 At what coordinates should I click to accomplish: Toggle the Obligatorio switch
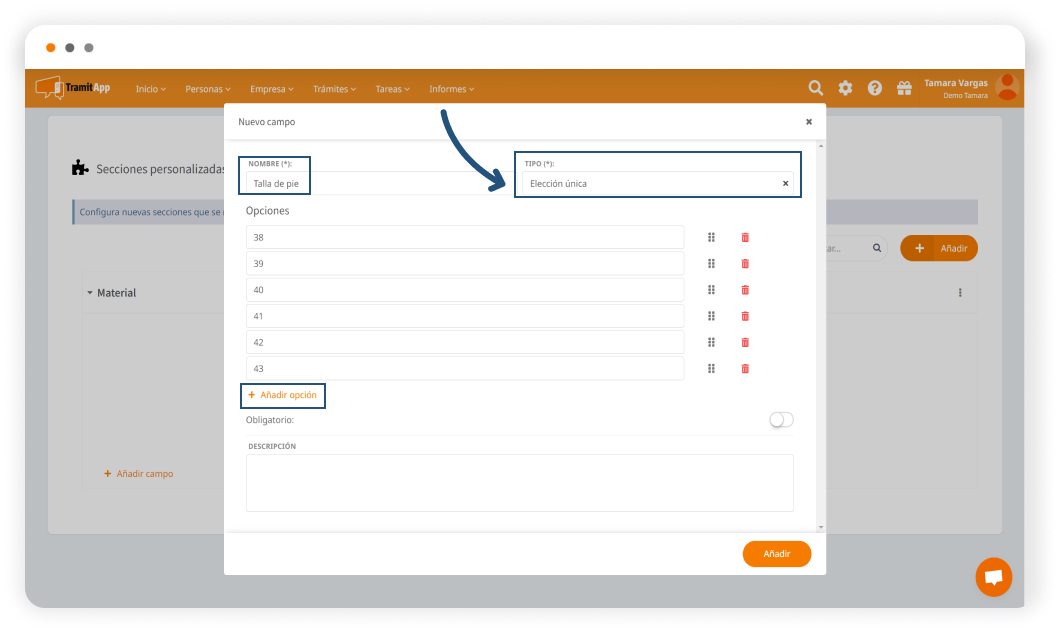coord(781,420)
